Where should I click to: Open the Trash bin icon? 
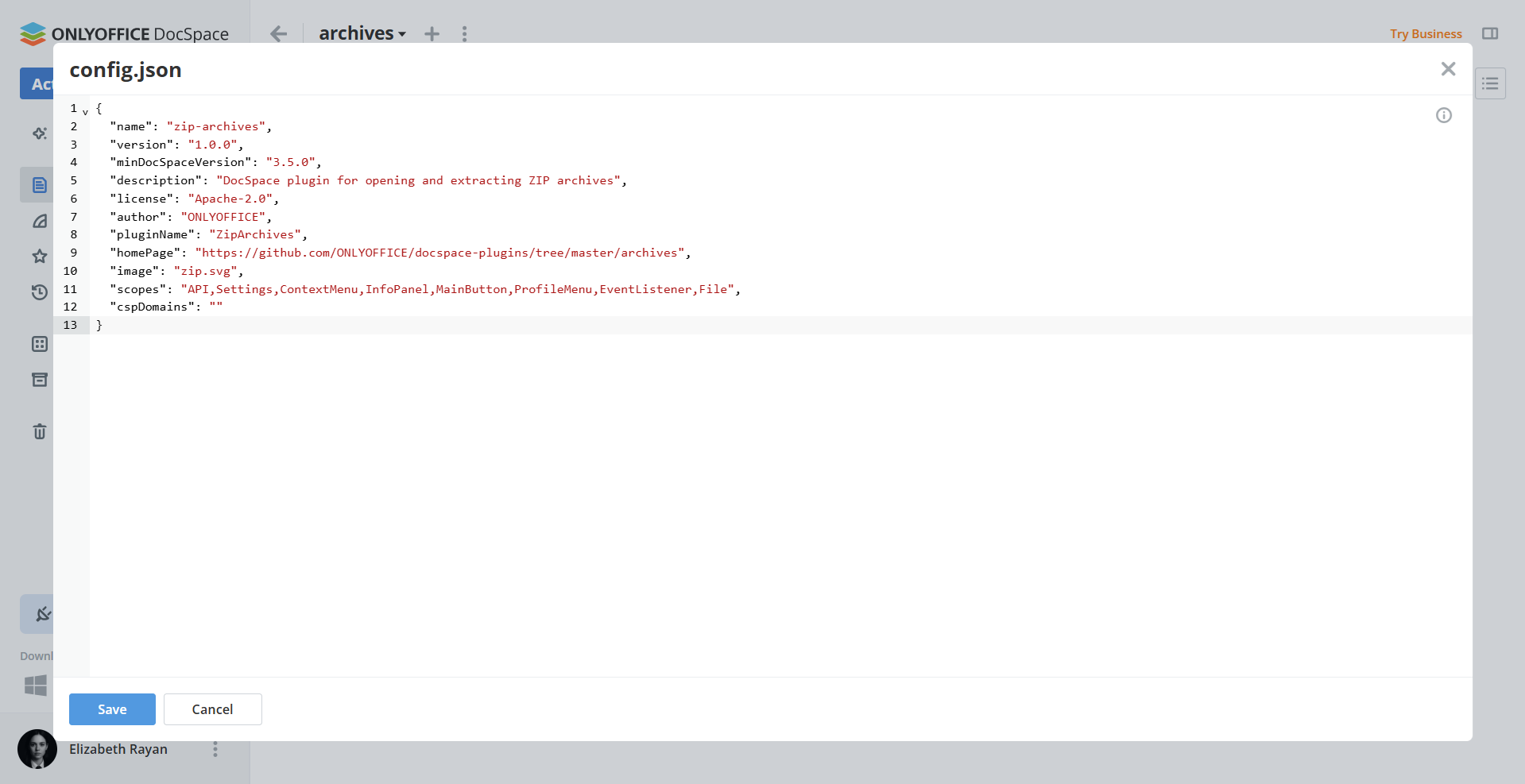pos(39,431)
